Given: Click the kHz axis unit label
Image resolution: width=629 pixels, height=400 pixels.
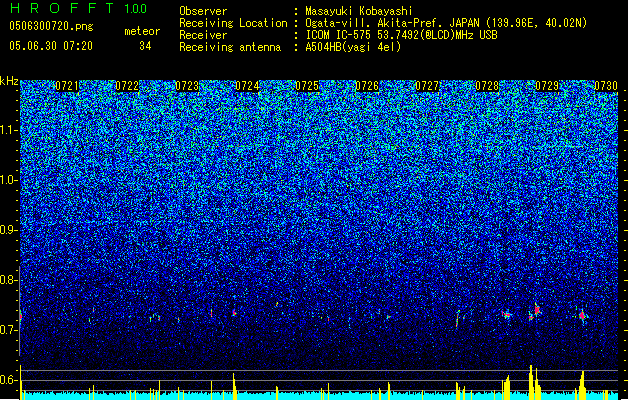Looking at the screenshot, I should (9, 81).
